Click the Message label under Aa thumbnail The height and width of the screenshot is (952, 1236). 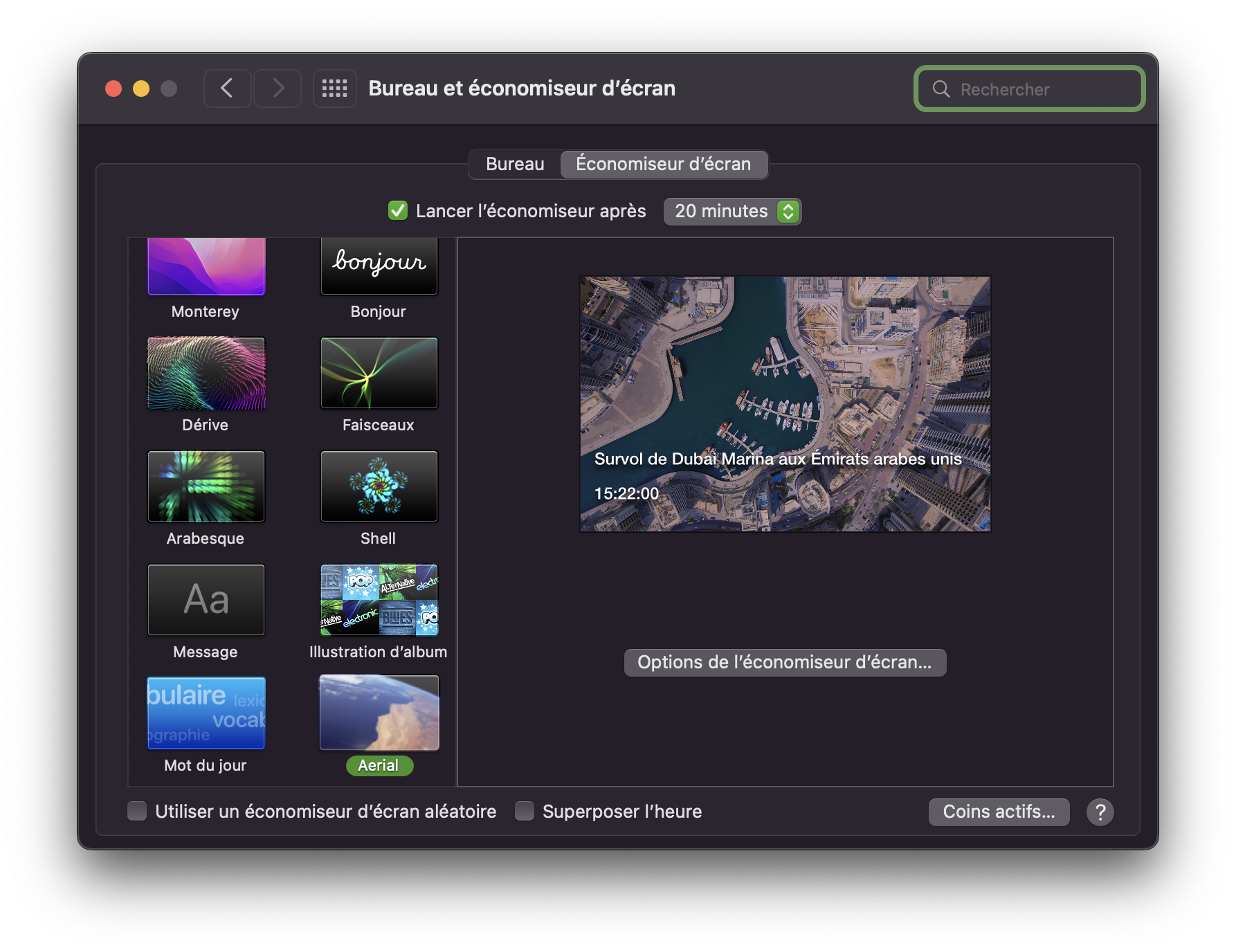206,652
